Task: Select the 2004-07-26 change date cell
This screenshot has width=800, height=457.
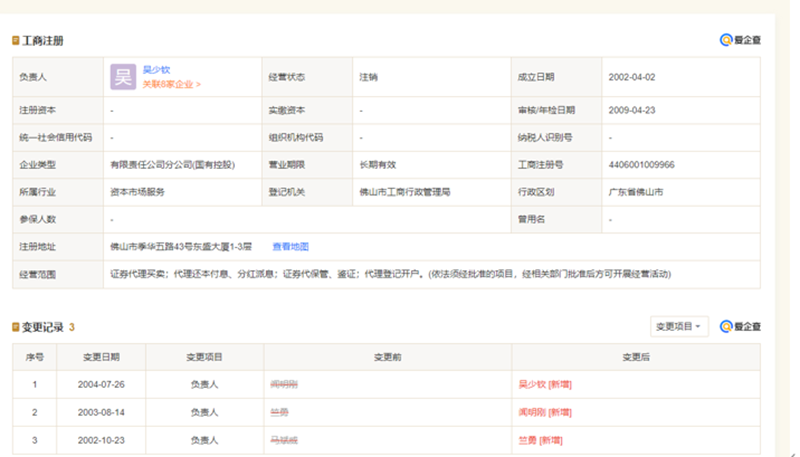Action: (x=100, y=384)
